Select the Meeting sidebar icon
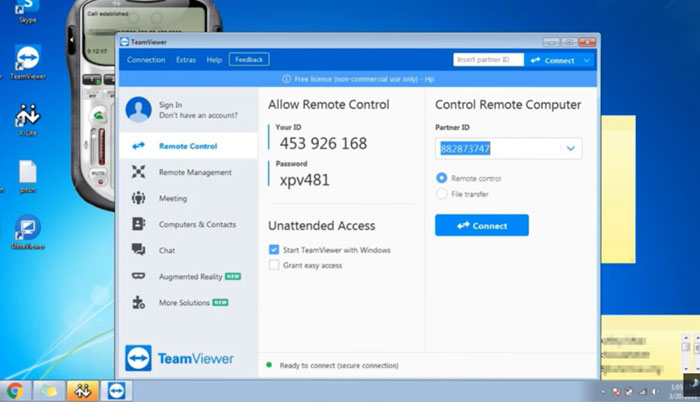 pos(138,198)
